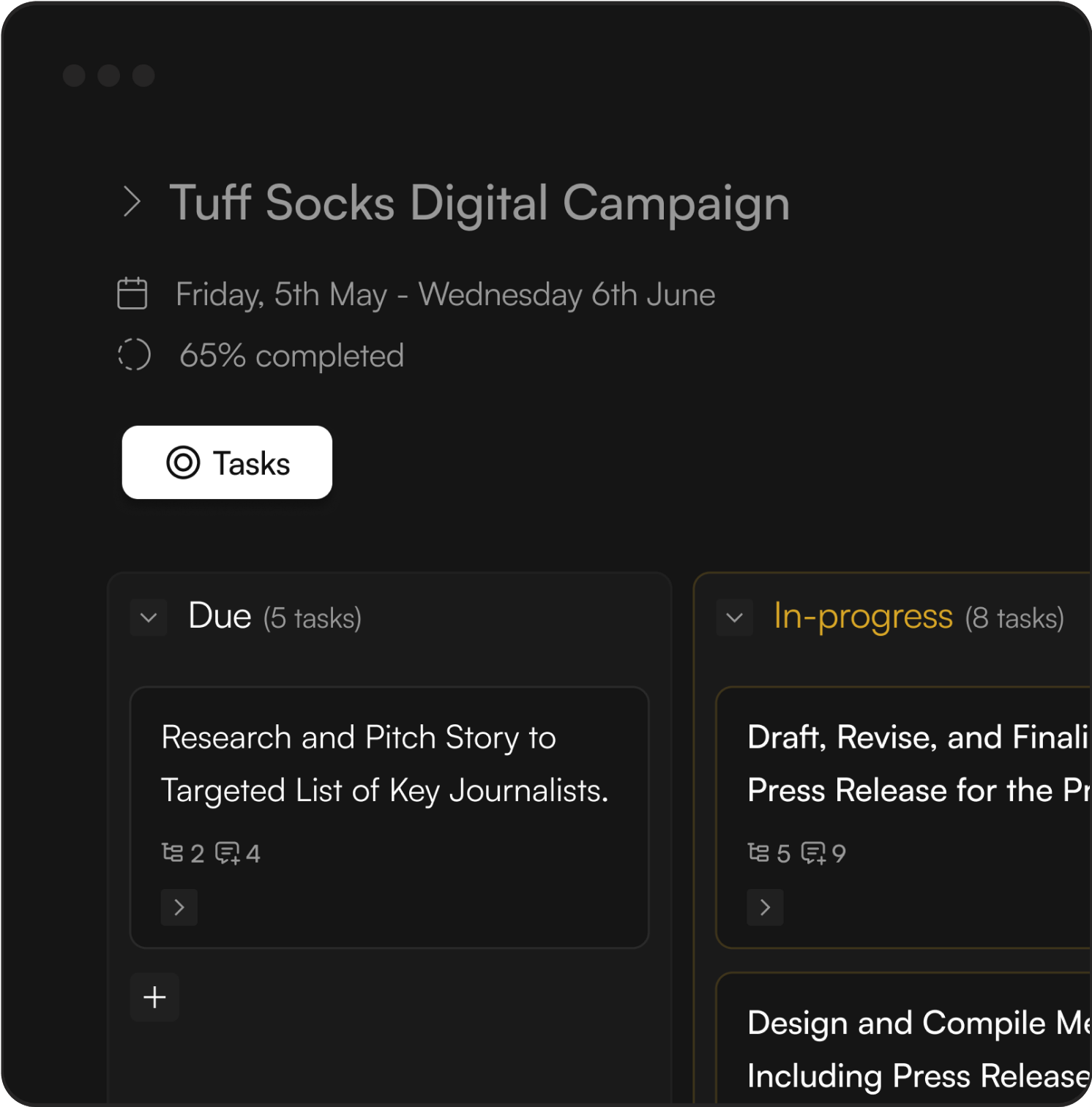Click the circular progress icon next to 65% completed
Screen dimensions: 1092x1107
click(x=134, y=356)
